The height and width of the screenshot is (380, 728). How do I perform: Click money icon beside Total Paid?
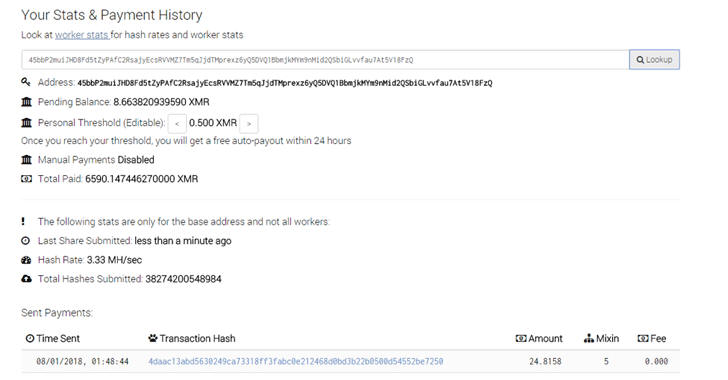point(26,179)
